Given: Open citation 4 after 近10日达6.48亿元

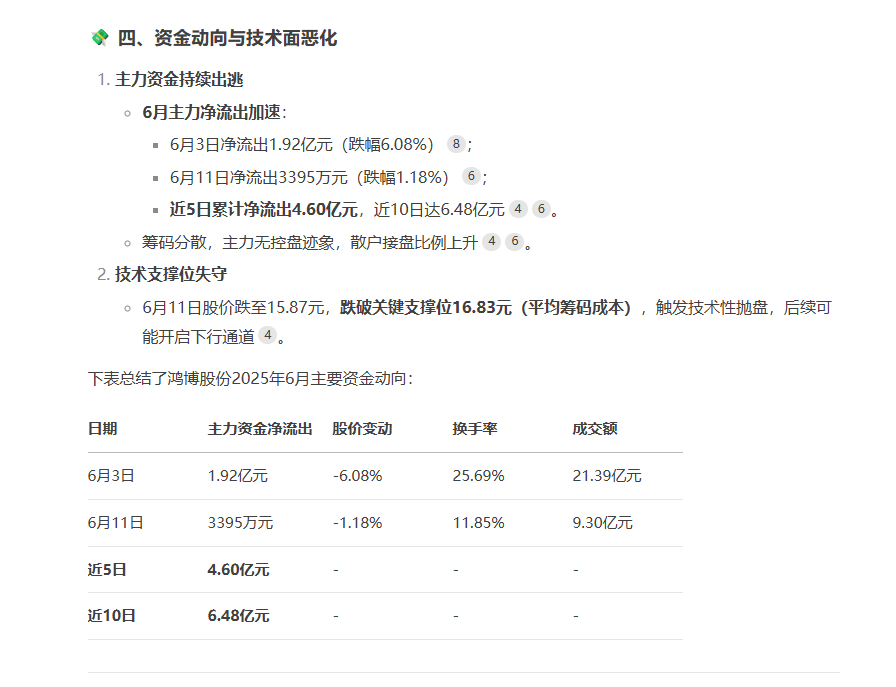Looking at the screenshot, I should coord(518,209).
